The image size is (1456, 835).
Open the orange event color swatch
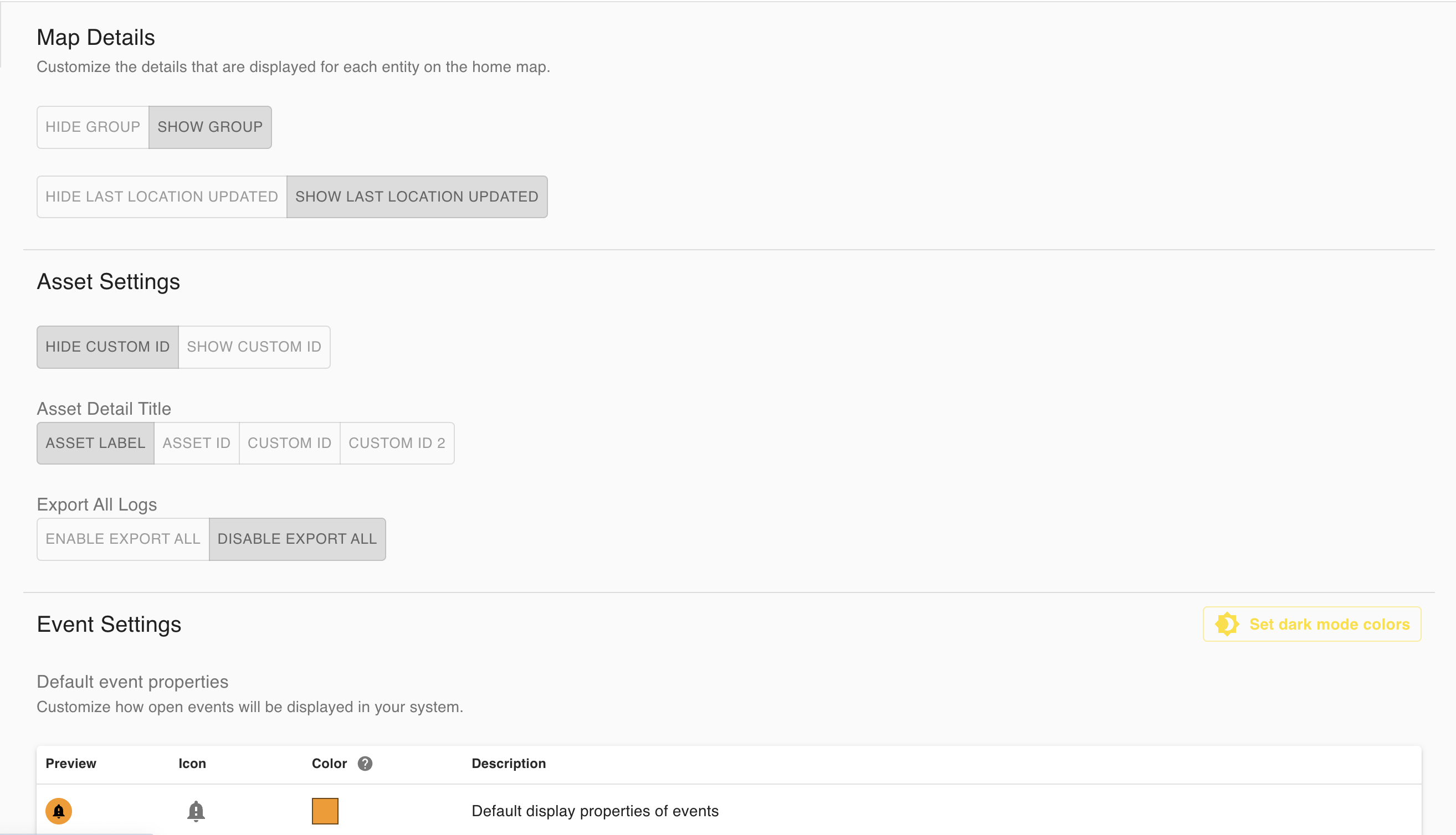tap(325, 811)
